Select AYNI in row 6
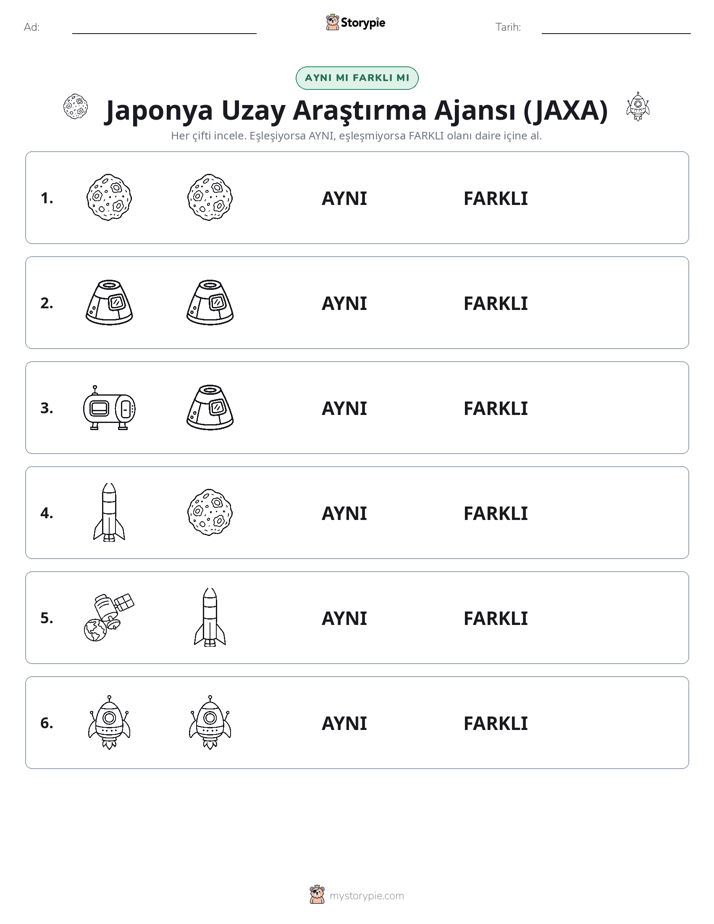The image size is (714, 924). [344, 723]
